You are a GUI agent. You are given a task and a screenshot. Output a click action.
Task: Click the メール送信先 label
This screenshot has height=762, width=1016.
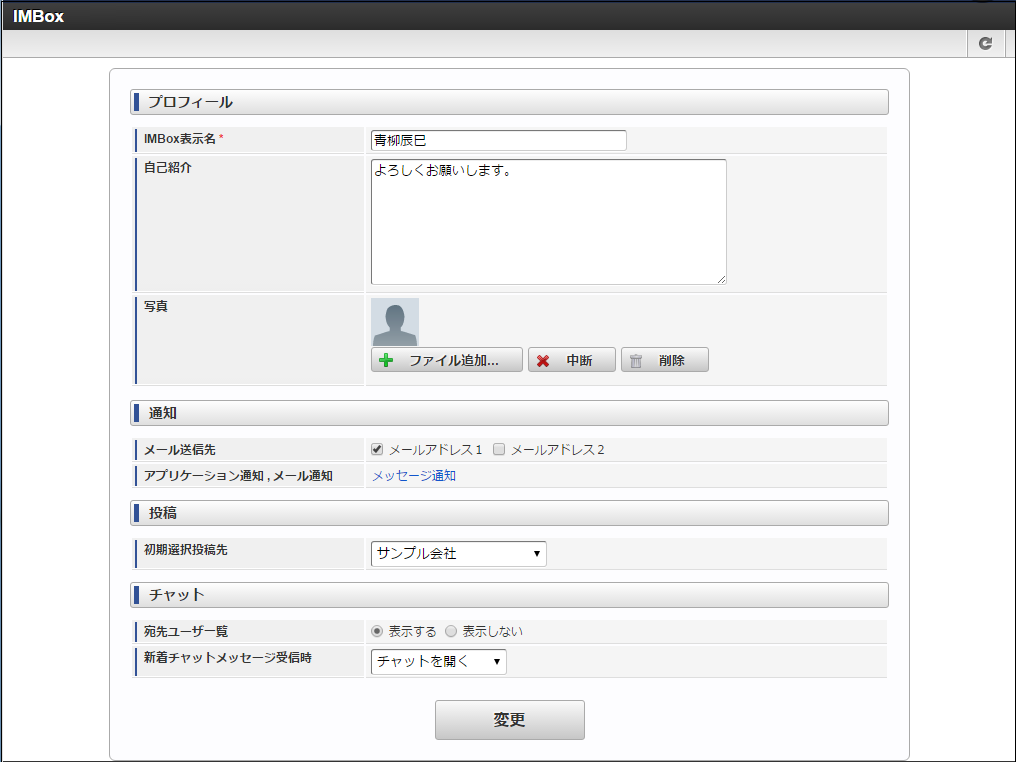click(179, 450)
